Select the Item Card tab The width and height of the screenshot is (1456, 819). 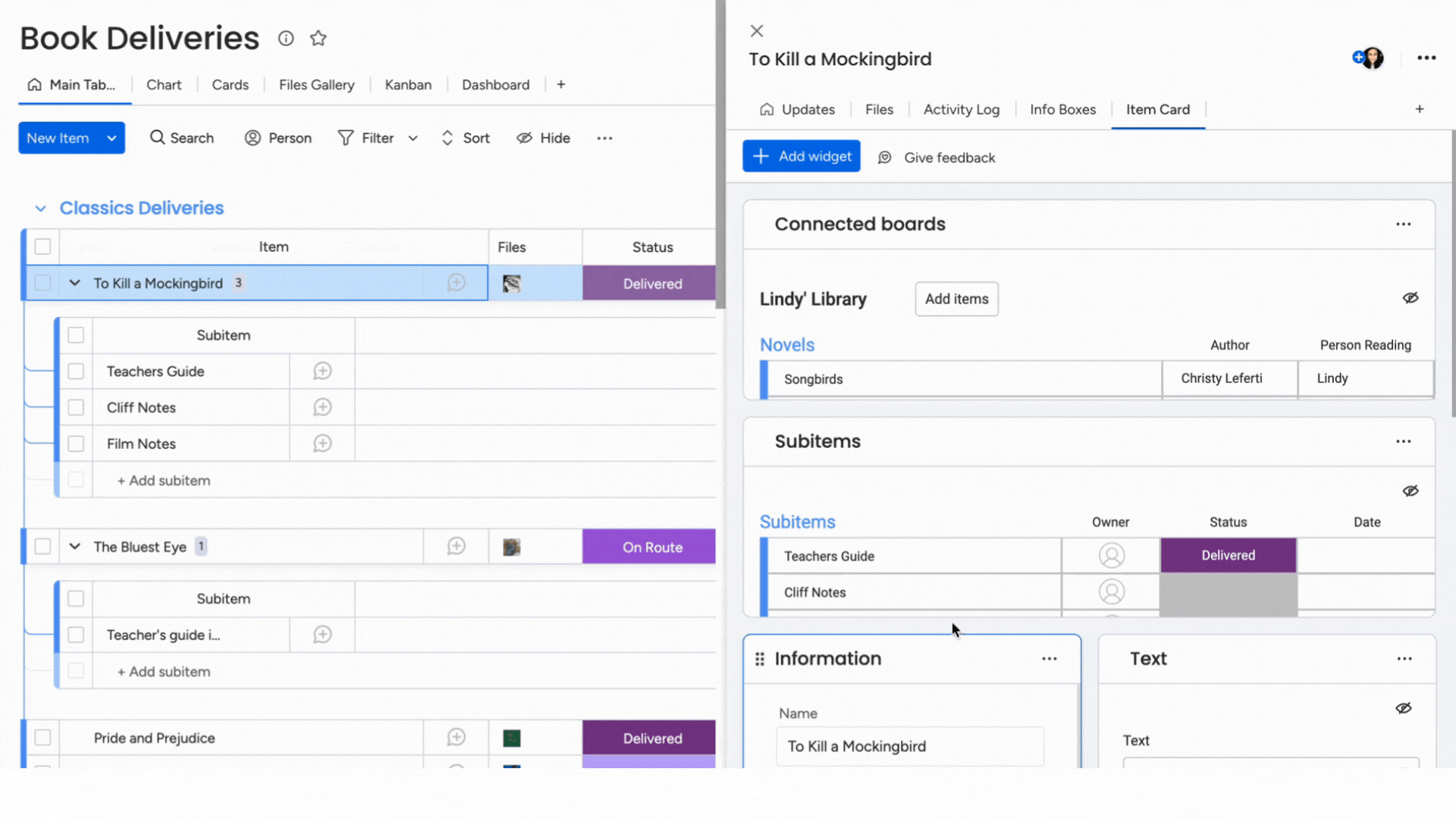1158,109
